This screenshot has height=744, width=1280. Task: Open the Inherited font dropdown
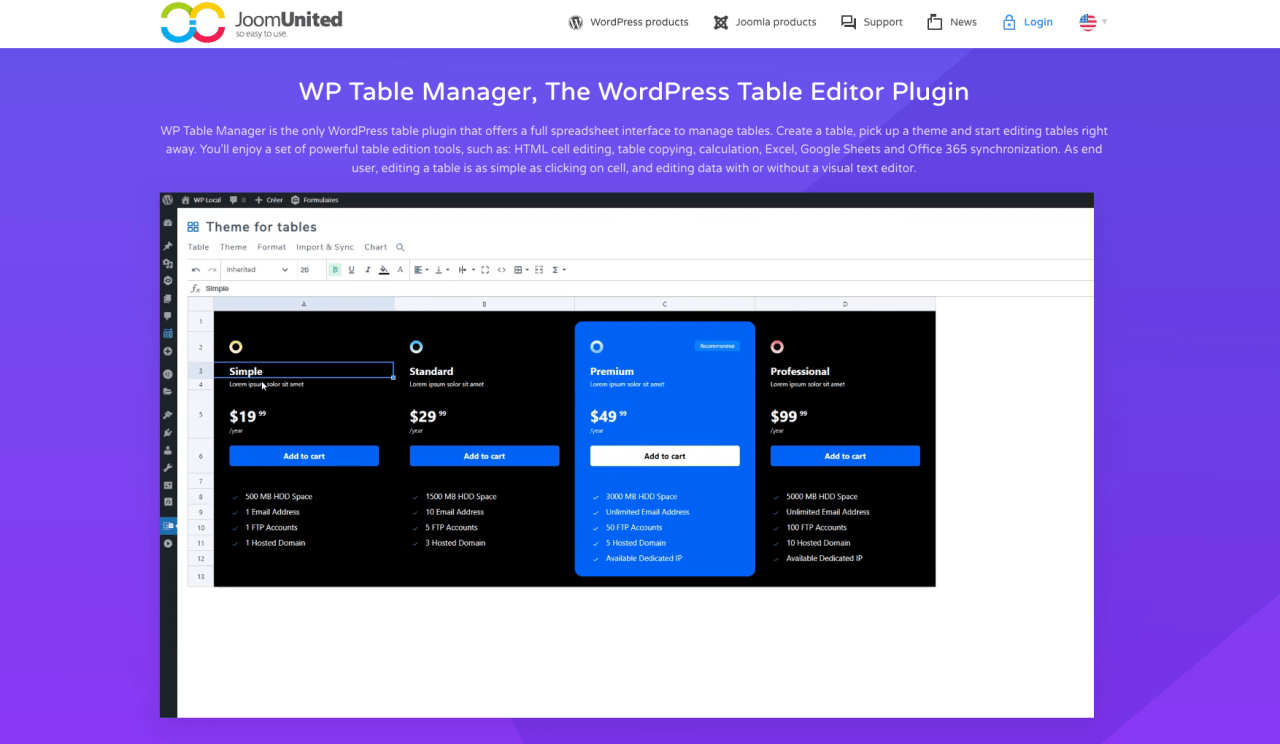(x=257, y=270)
